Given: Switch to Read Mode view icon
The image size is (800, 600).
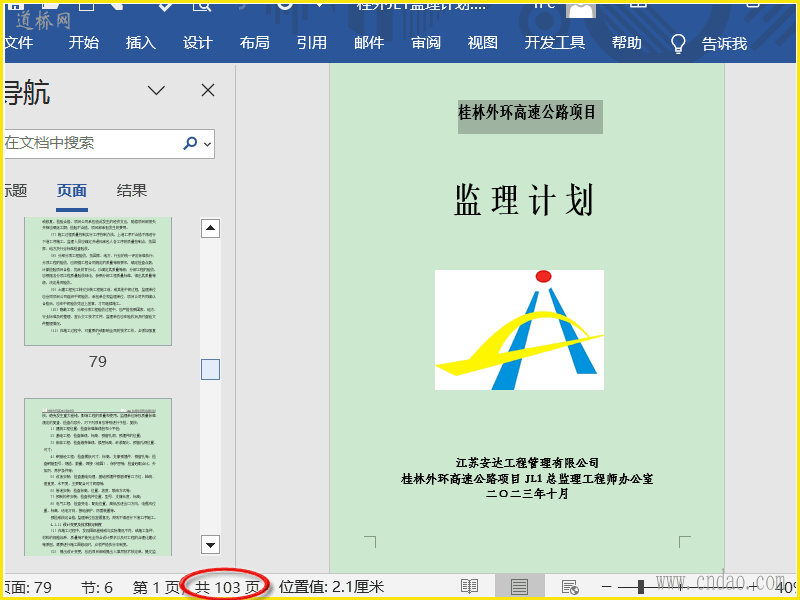Looking at the screenshot, I should pyautogui.click(x=469, y=587).
